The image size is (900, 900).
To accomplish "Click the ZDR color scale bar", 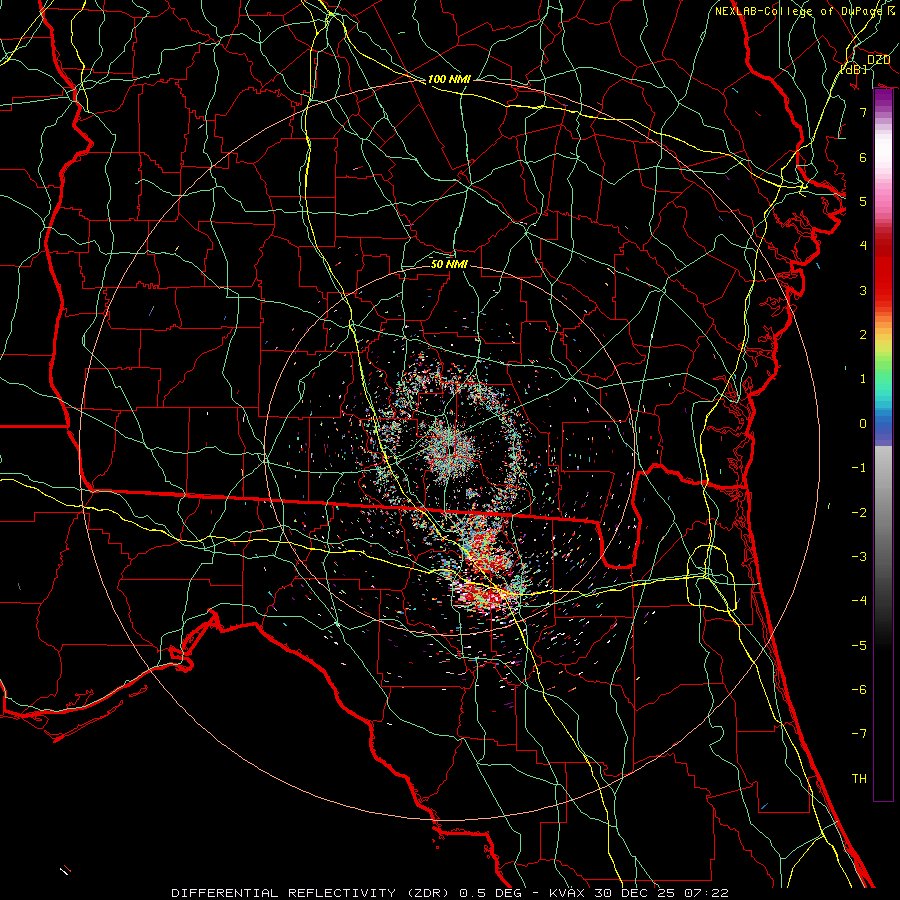I will (883, 445).
